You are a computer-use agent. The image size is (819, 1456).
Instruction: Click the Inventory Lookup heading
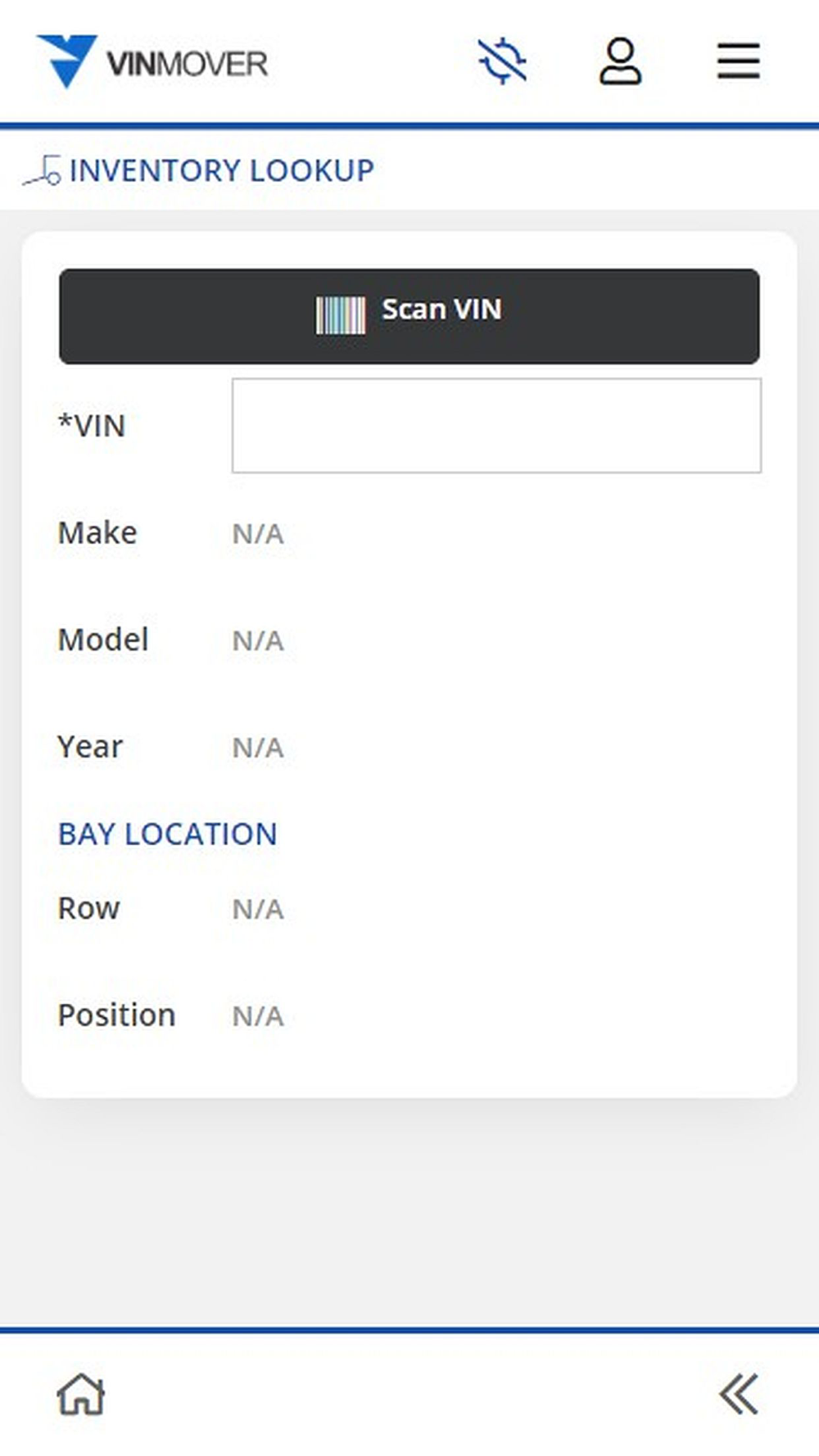(222, 170)
